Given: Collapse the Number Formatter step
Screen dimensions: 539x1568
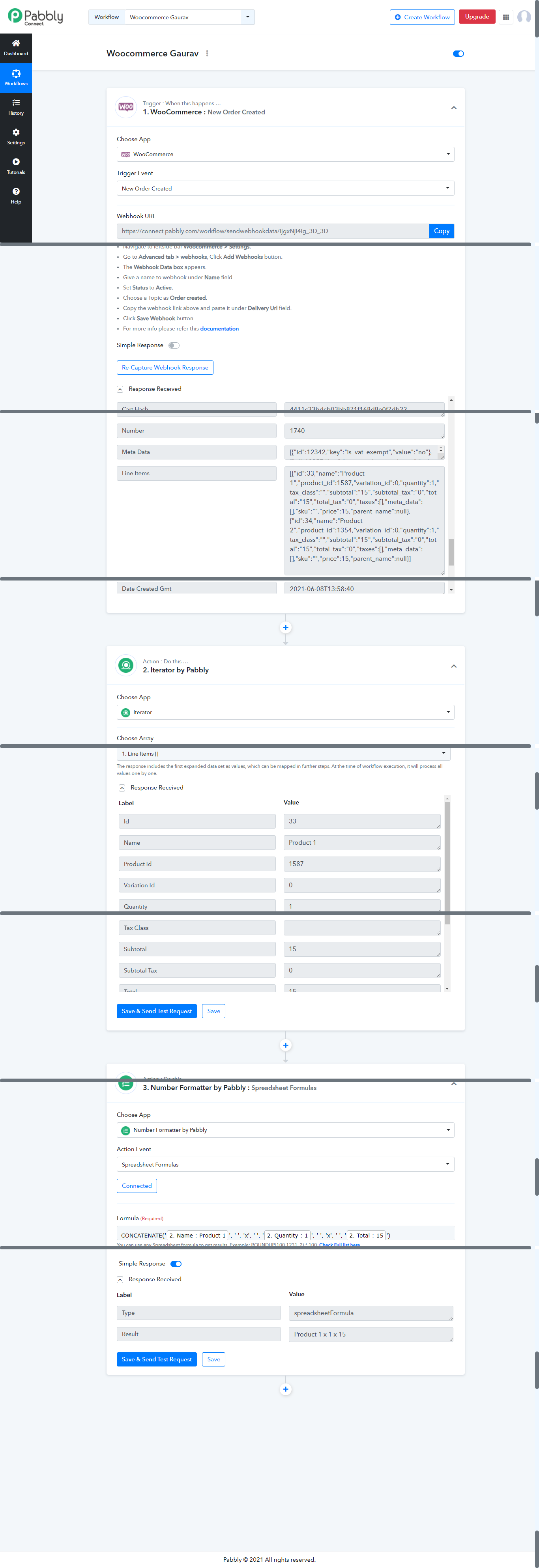Looking at the screenshot, I should tap(454, 1084).
